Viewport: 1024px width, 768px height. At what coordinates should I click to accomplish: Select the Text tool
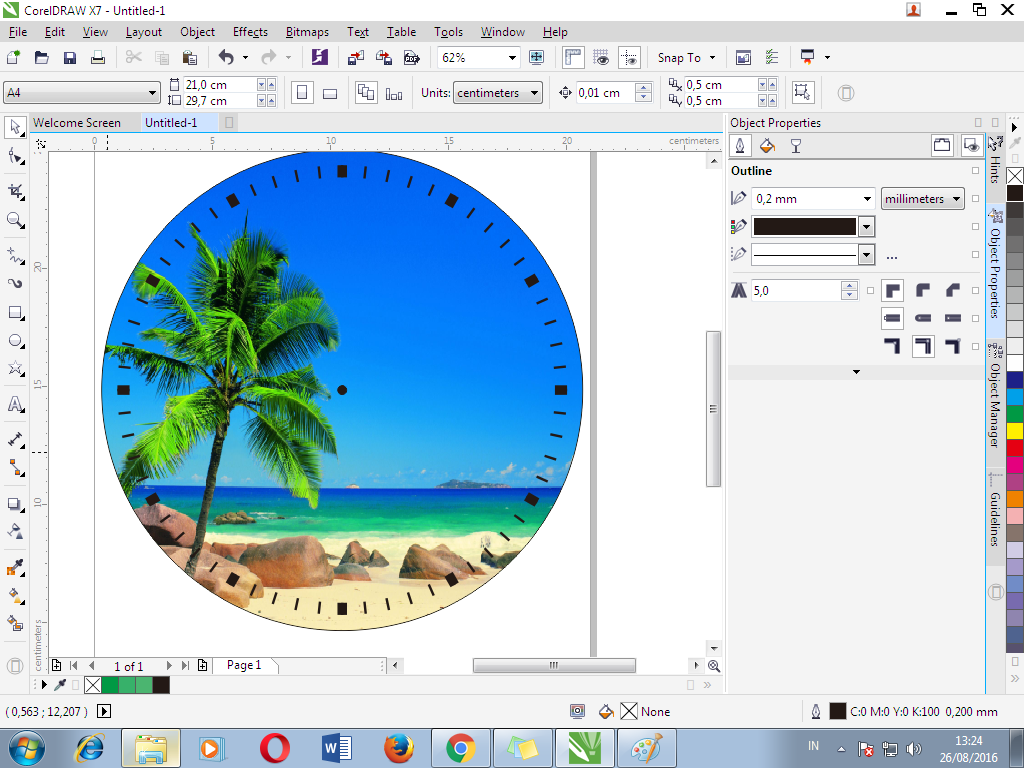click(14, 405)
